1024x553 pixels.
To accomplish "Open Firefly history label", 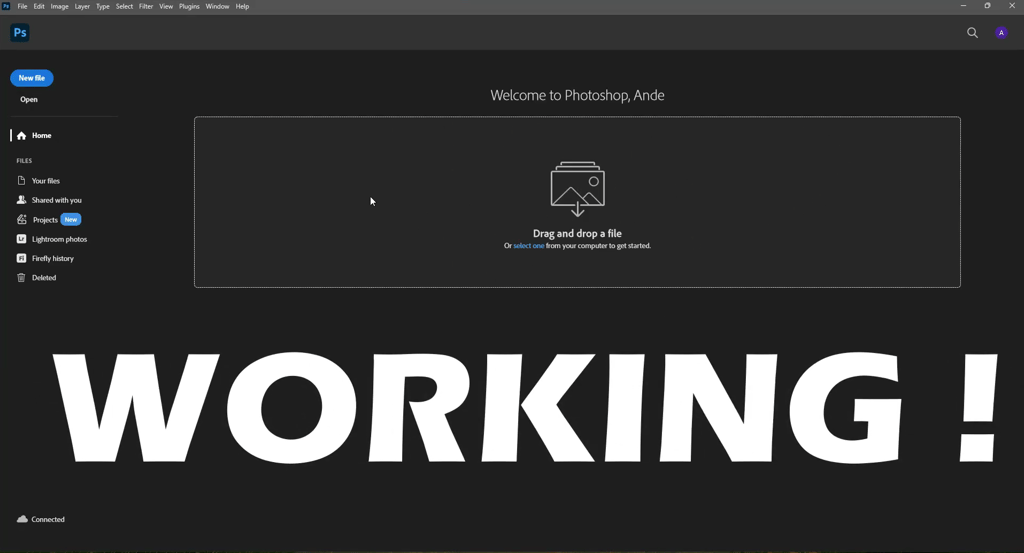I will click(x=53, y=259).
